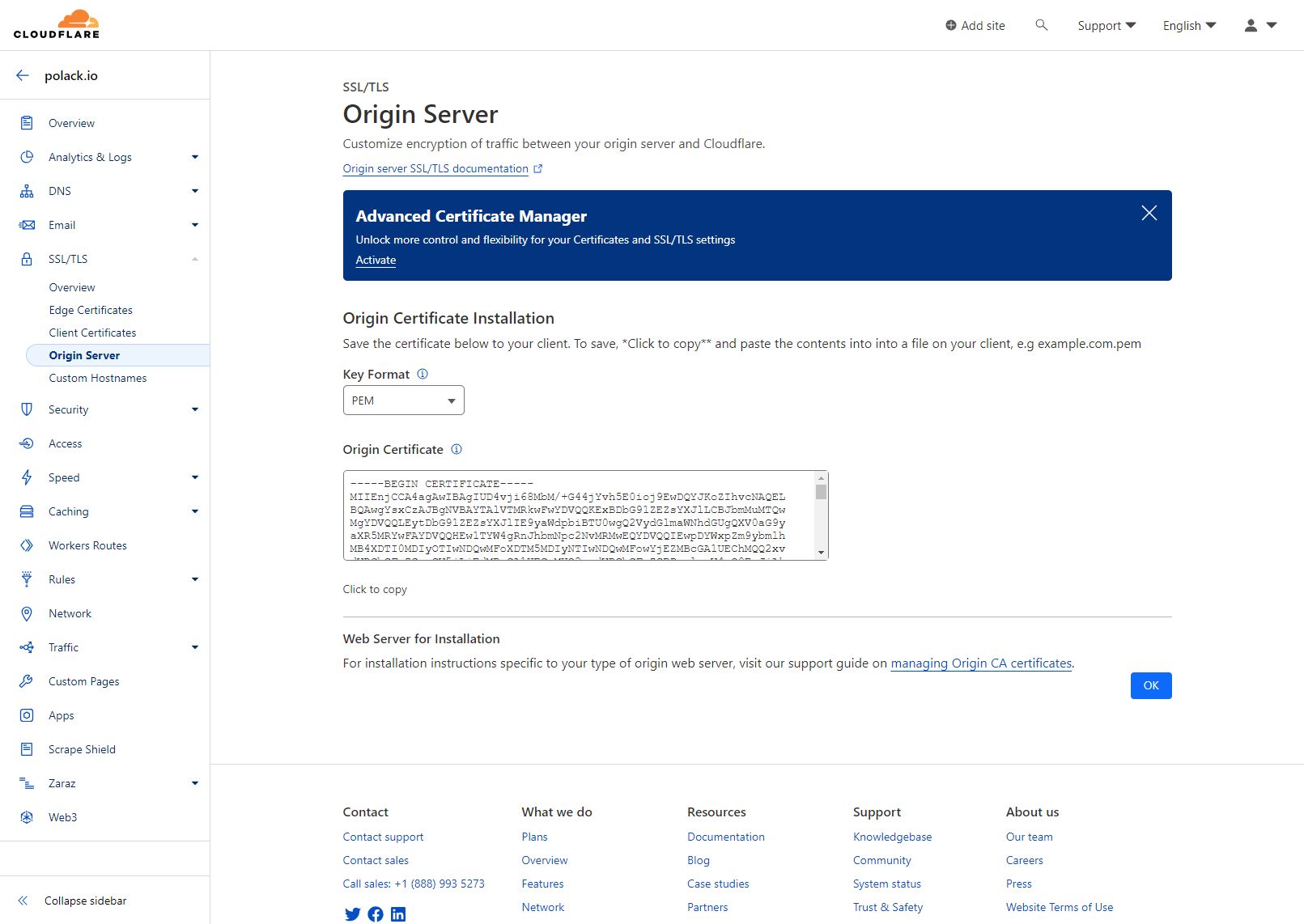1304x924 pixels.
Task: Click the DNS network icon
Action: tap(27, 191)
